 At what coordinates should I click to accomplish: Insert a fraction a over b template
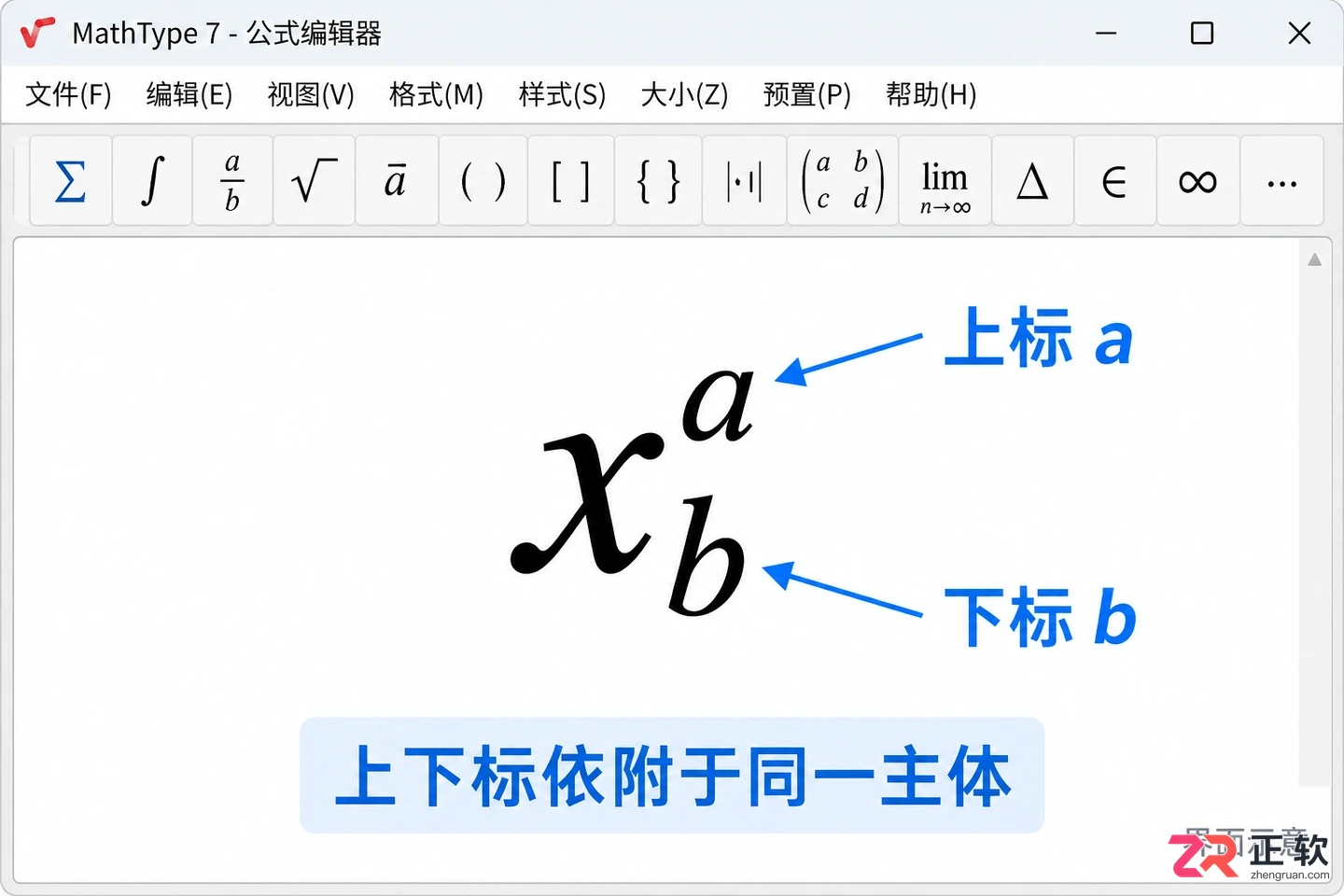click(232, 181)
